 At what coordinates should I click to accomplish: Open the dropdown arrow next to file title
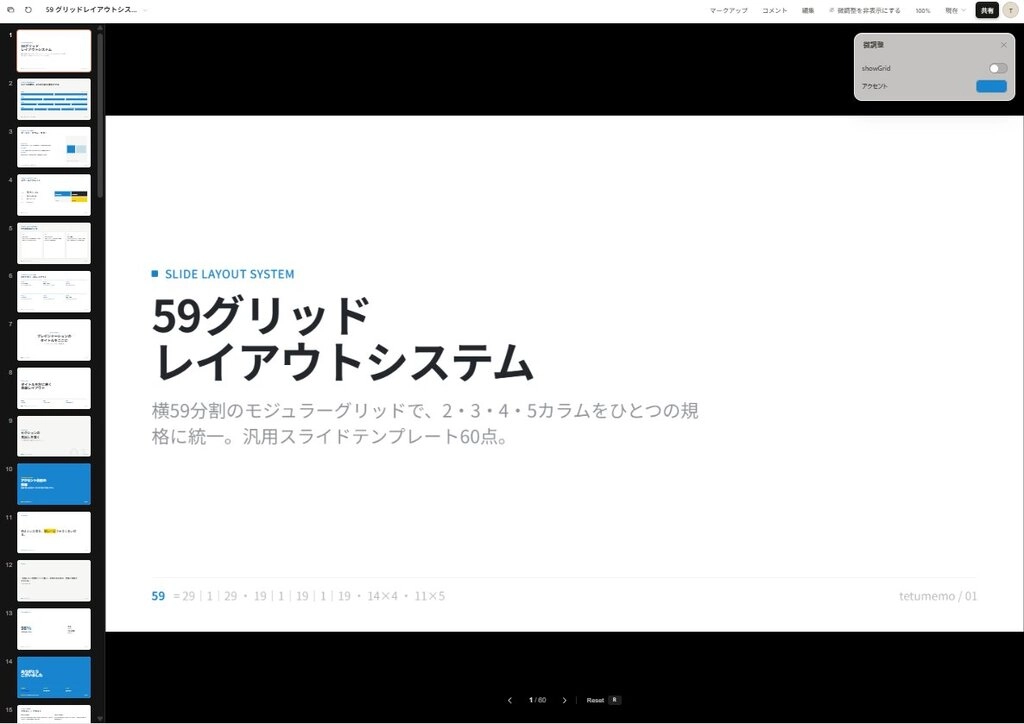[145, 10]
